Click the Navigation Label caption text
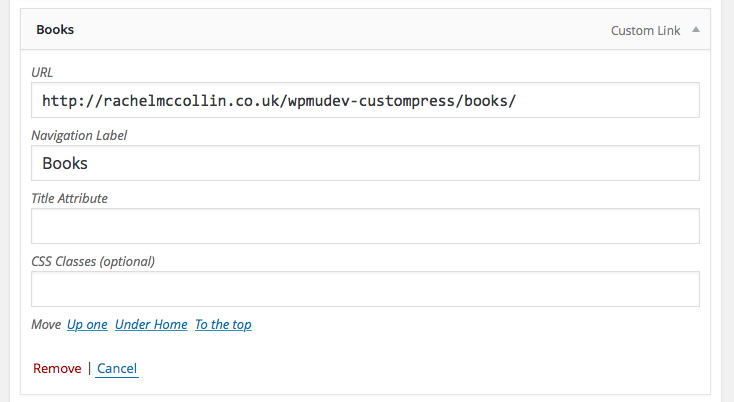 click(79, 135)
